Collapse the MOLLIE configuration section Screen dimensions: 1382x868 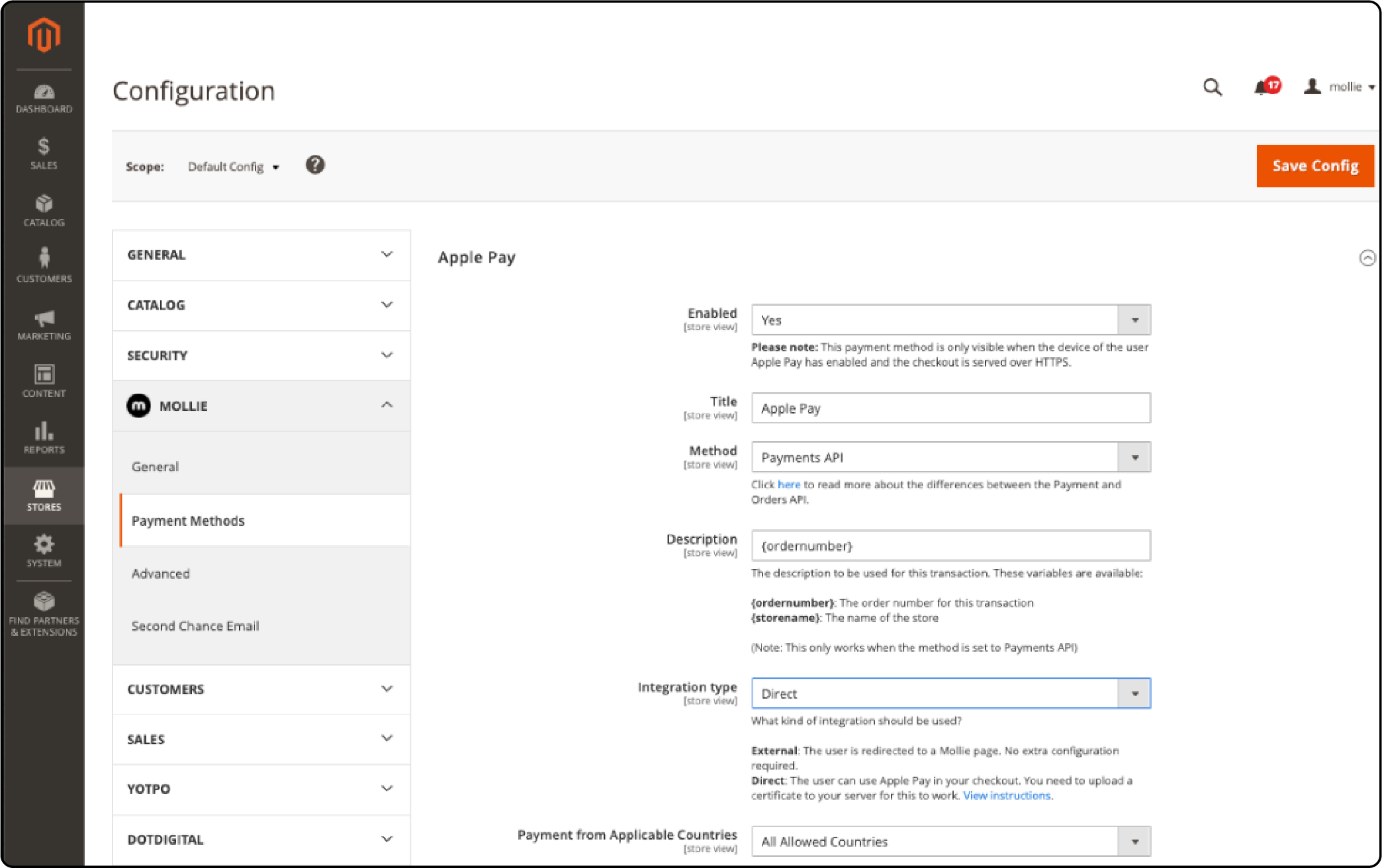(x=261, y=406)
